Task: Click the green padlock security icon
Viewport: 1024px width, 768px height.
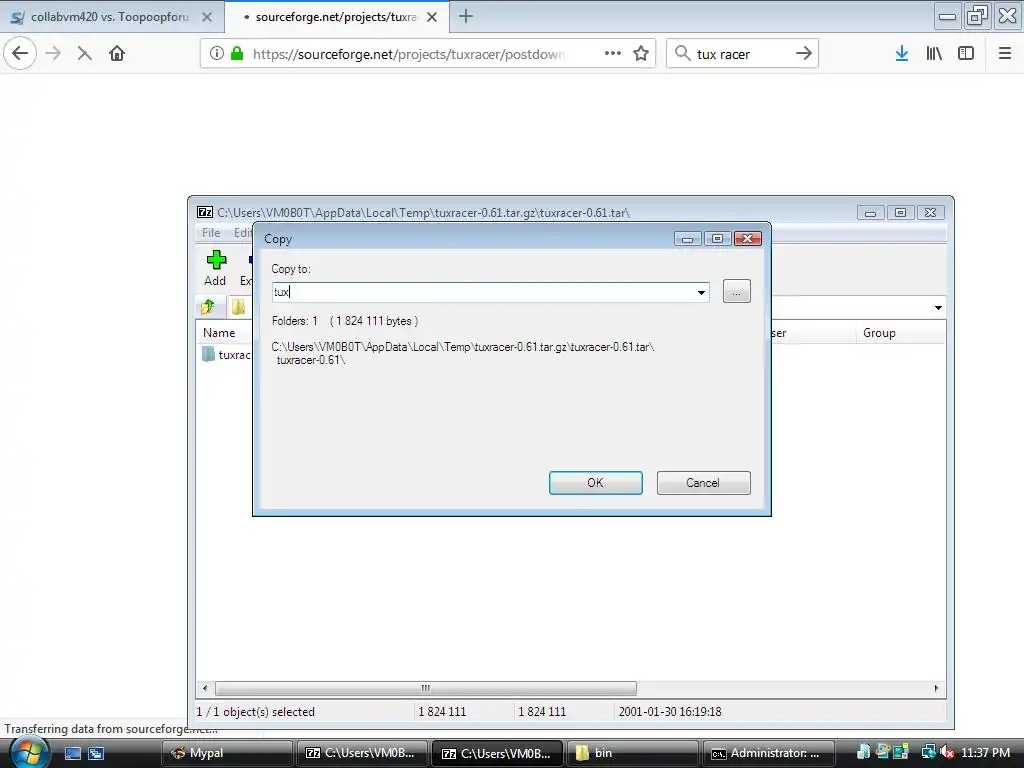Action: (237, 54)
